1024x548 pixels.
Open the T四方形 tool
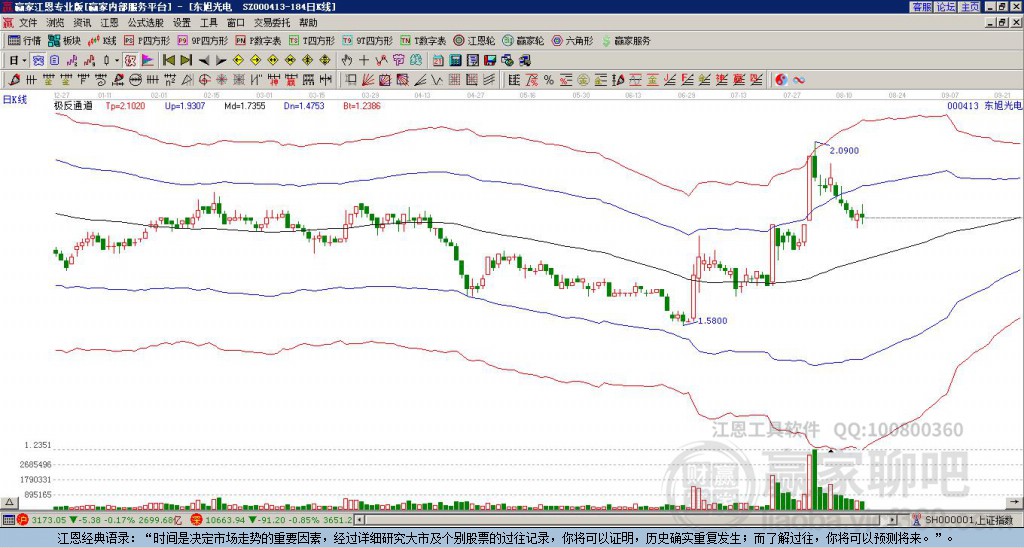point(312,40)
